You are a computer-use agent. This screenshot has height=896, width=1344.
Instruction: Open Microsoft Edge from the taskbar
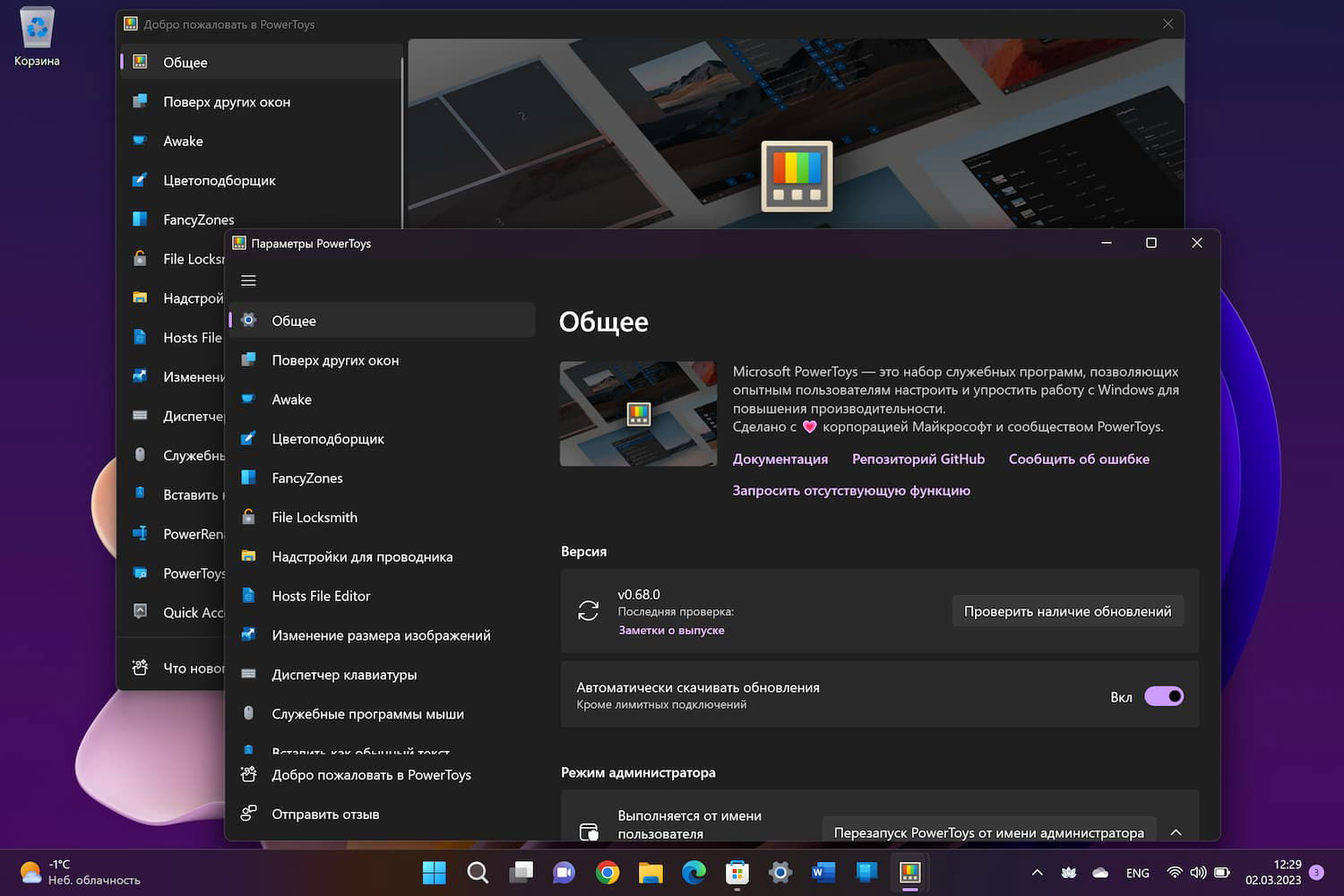pyautogui.click(x=694, y=872)
